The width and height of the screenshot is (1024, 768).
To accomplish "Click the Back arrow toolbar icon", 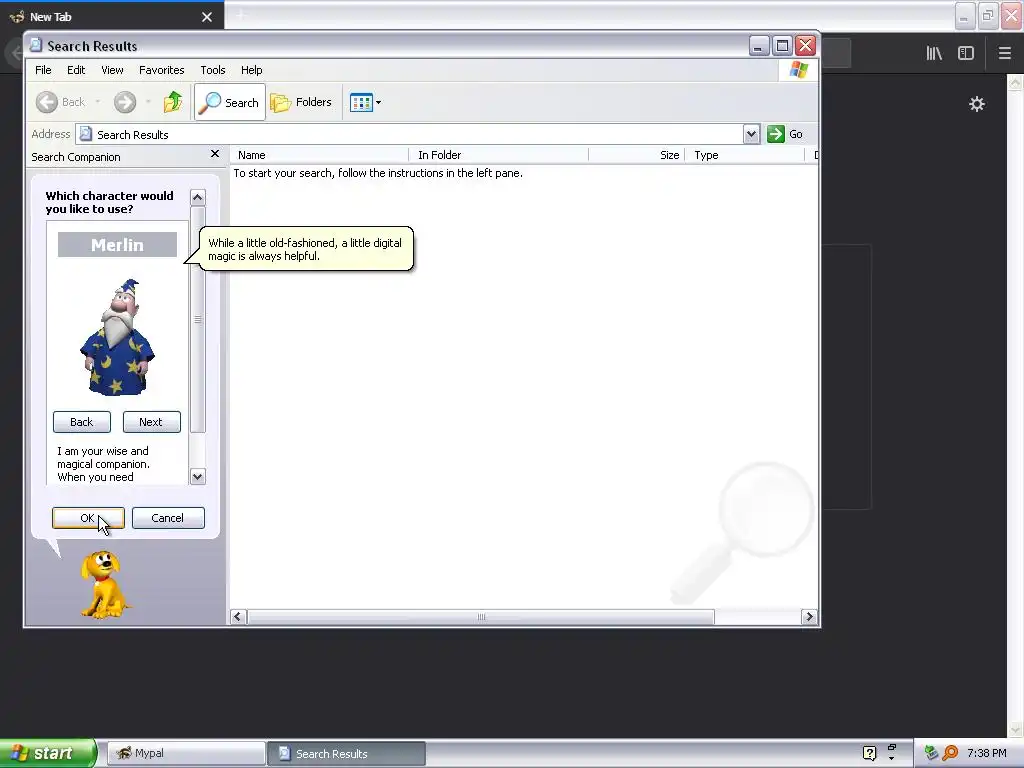I will 47,102.
